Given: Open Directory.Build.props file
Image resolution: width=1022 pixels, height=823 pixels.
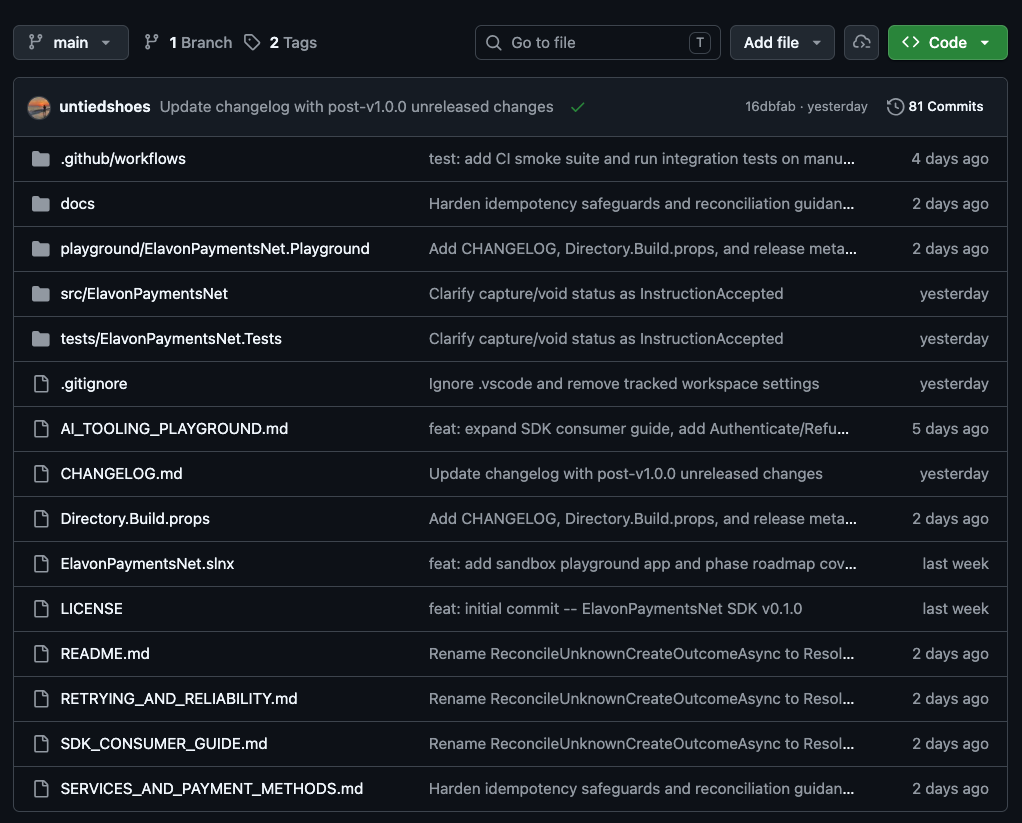Looking at the screenshot, I should point(135,518).
